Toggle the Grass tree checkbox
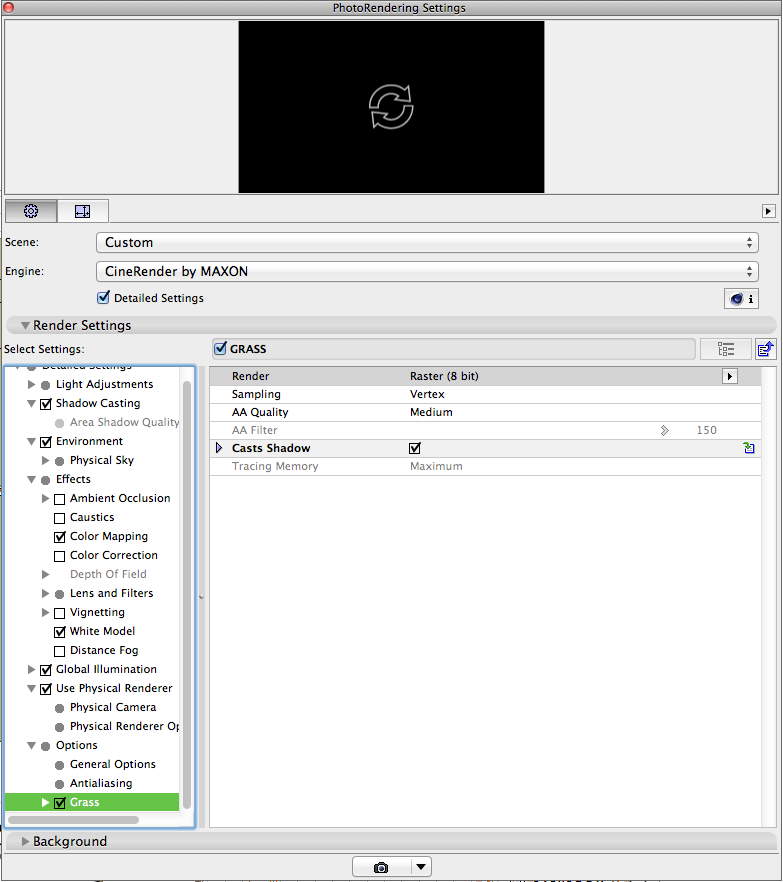This screenshot has height=882, width=783. (60, 803)
